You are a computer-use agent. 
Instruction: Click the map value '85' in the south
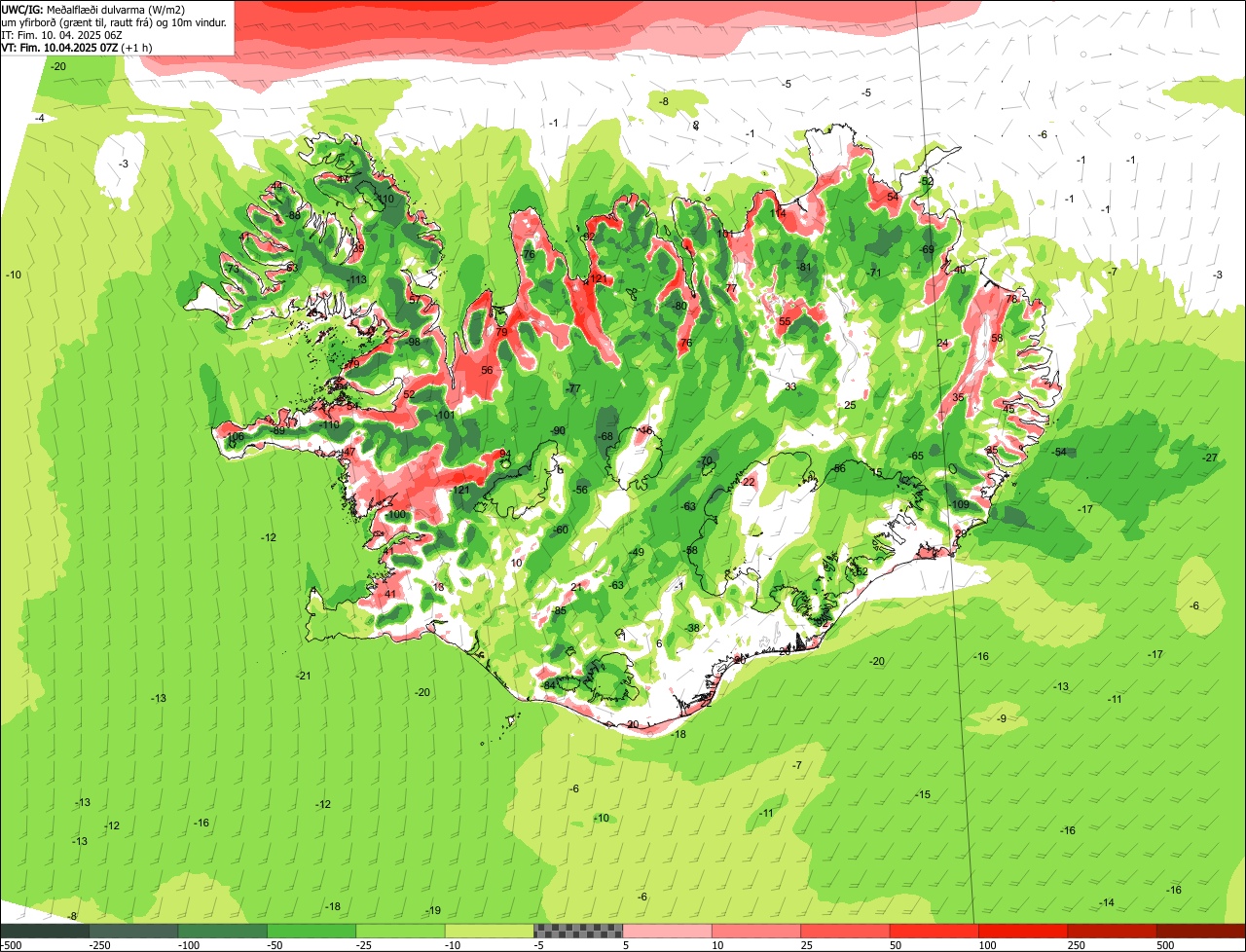560,610
